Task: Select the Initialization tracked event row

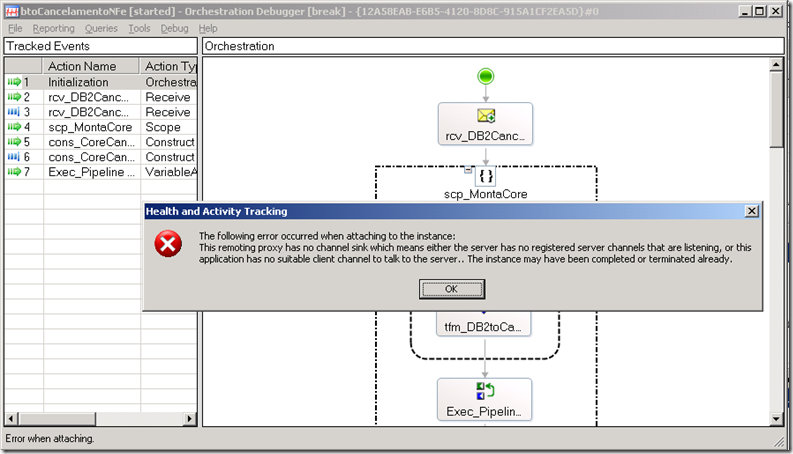Action: pyautogui.click(x=92, y=82)
